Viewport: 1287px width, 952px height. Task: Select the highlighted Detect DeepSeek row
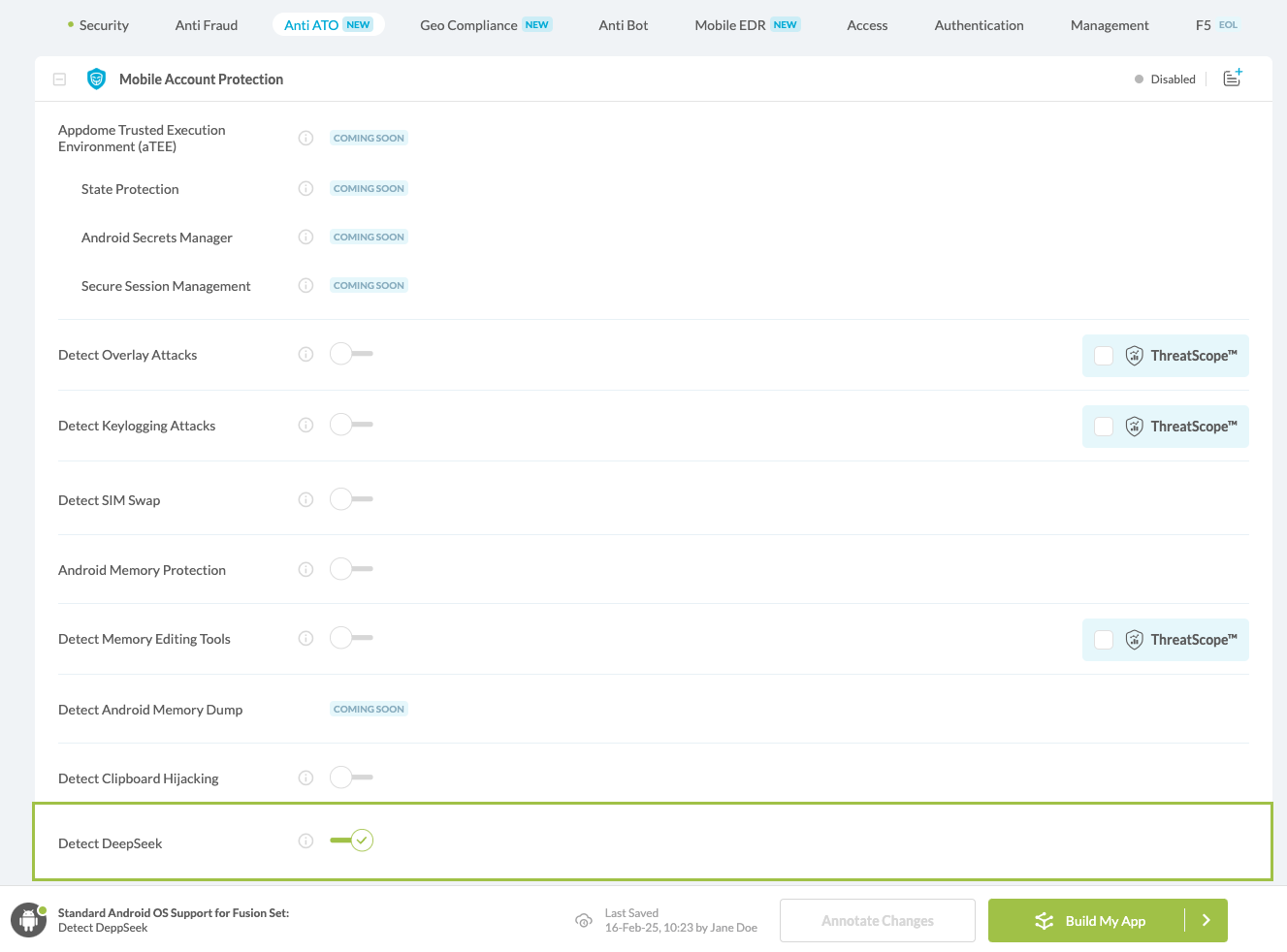(x=652, y=840)
